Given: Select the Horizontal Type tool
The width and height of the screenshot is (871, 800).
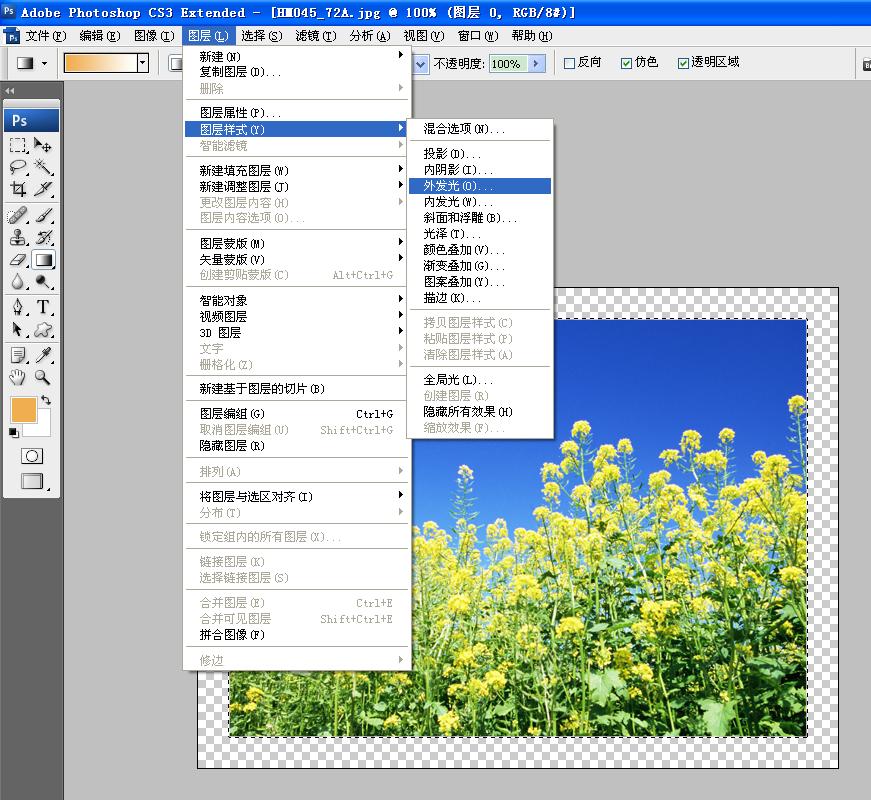Looking at the screenshot, I should 43,307.
